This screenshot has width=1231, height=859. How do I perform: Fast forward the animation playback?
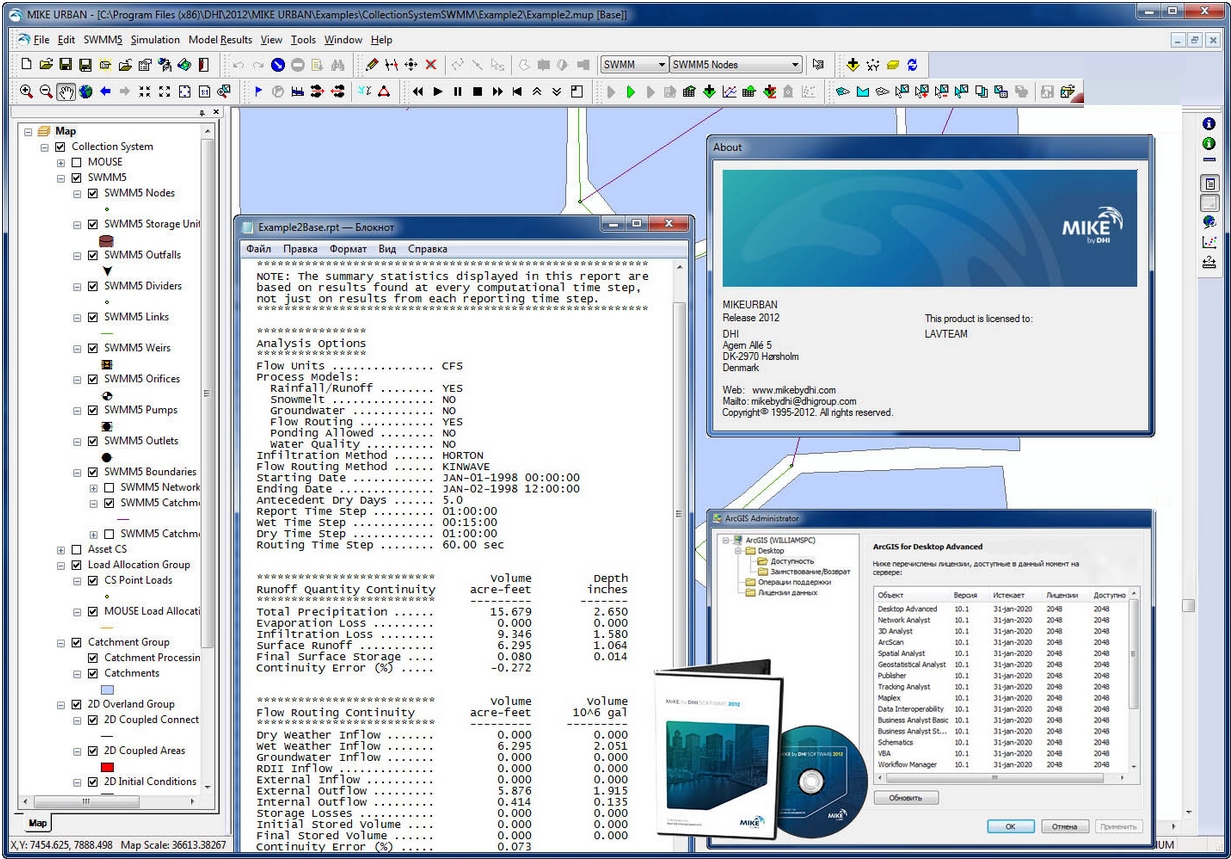tap(497, 92)
